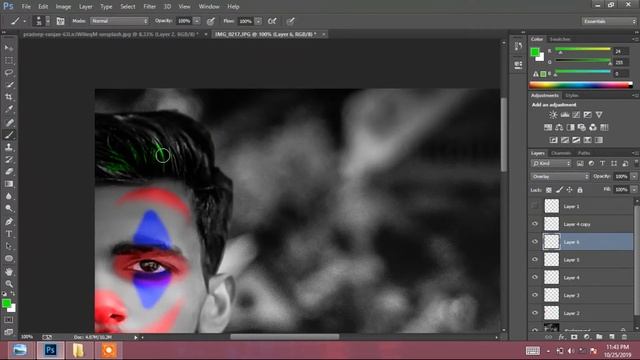Viewport: 640px width, 360px height.
Task: Open the Overlay blend mode dropdown
Action: pyautogui.click(x=560, y=177)
